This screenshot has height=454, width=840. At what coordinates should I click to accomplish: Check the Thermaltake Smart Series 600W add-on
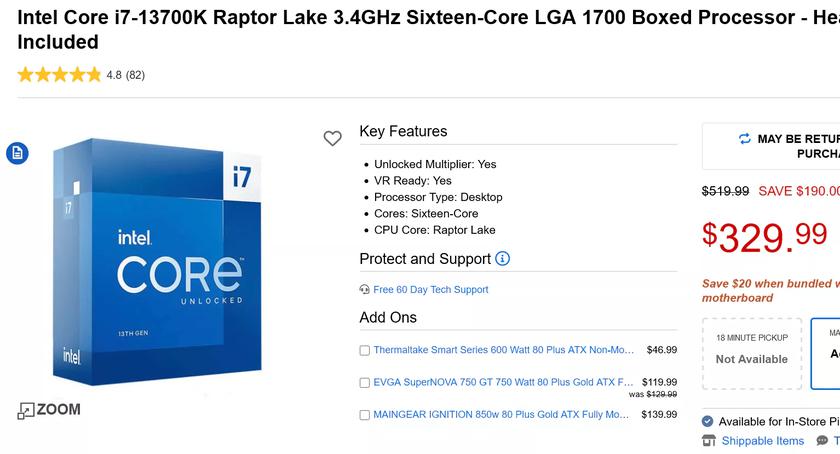[x=365, y=350]
